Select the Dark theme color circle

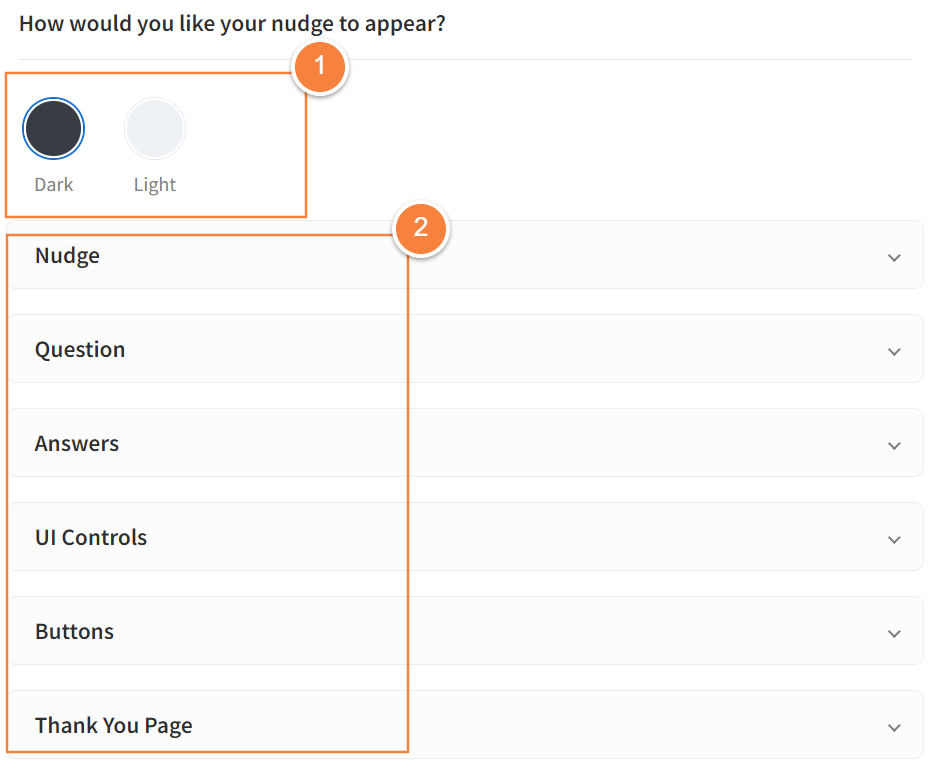coord(53,129)
